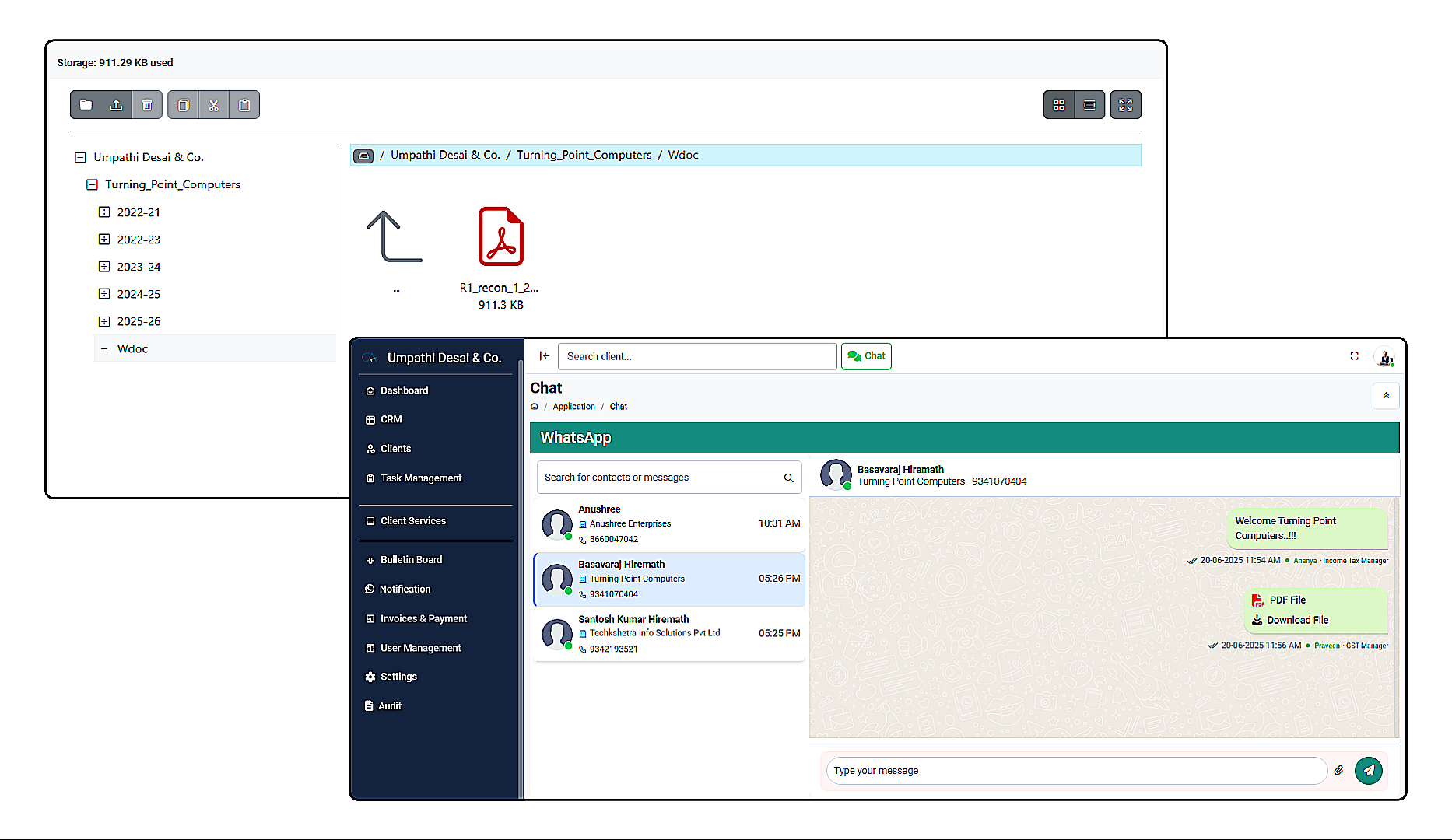Switch file manager to list view

coord(1089,105)
